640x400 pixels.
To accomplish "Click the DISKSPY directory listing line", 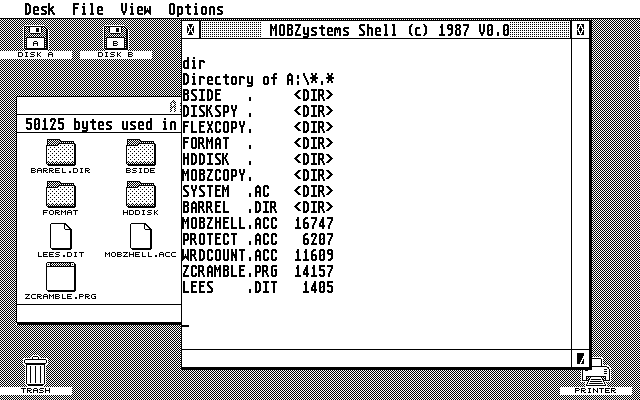I will (x=258, y=111).
